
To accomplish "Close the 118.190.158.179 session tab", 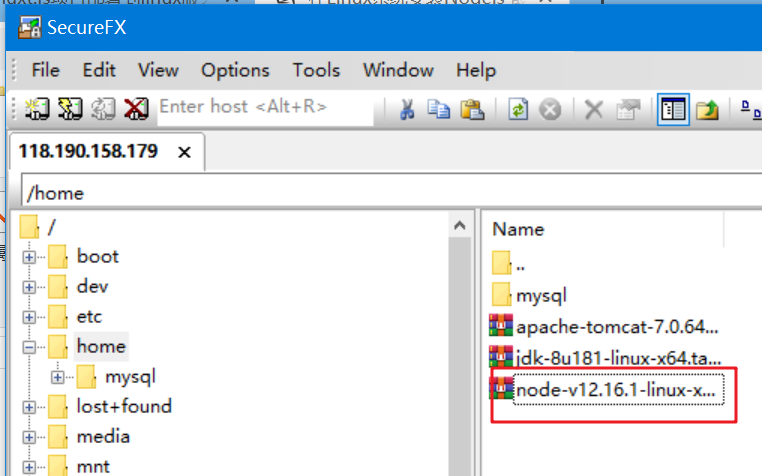I will tap(184, 152).
